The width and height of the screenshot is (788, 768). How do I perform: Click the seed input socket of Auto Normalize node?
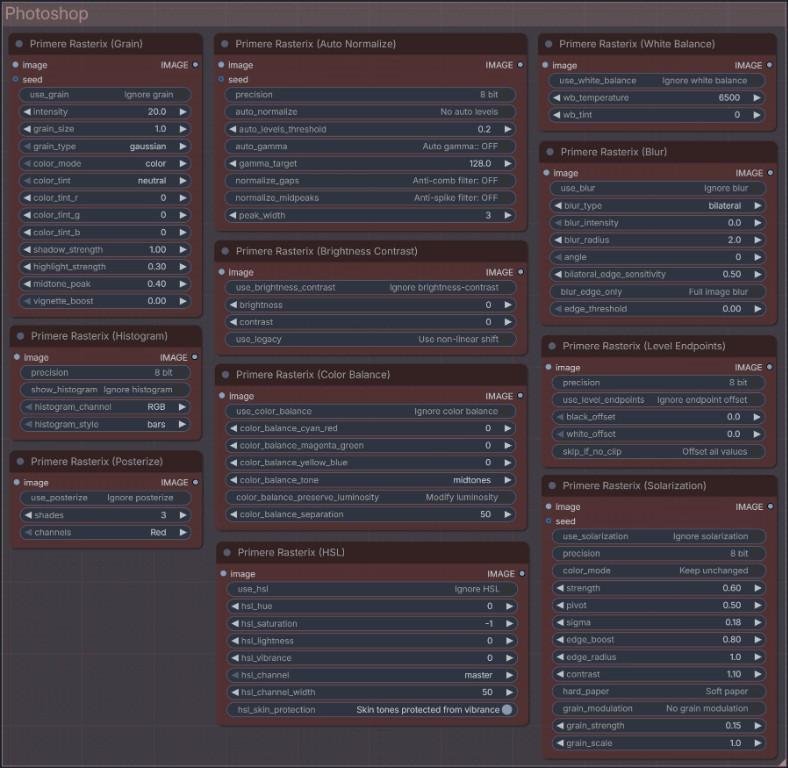pyautogui.click(x=221, y=79)
